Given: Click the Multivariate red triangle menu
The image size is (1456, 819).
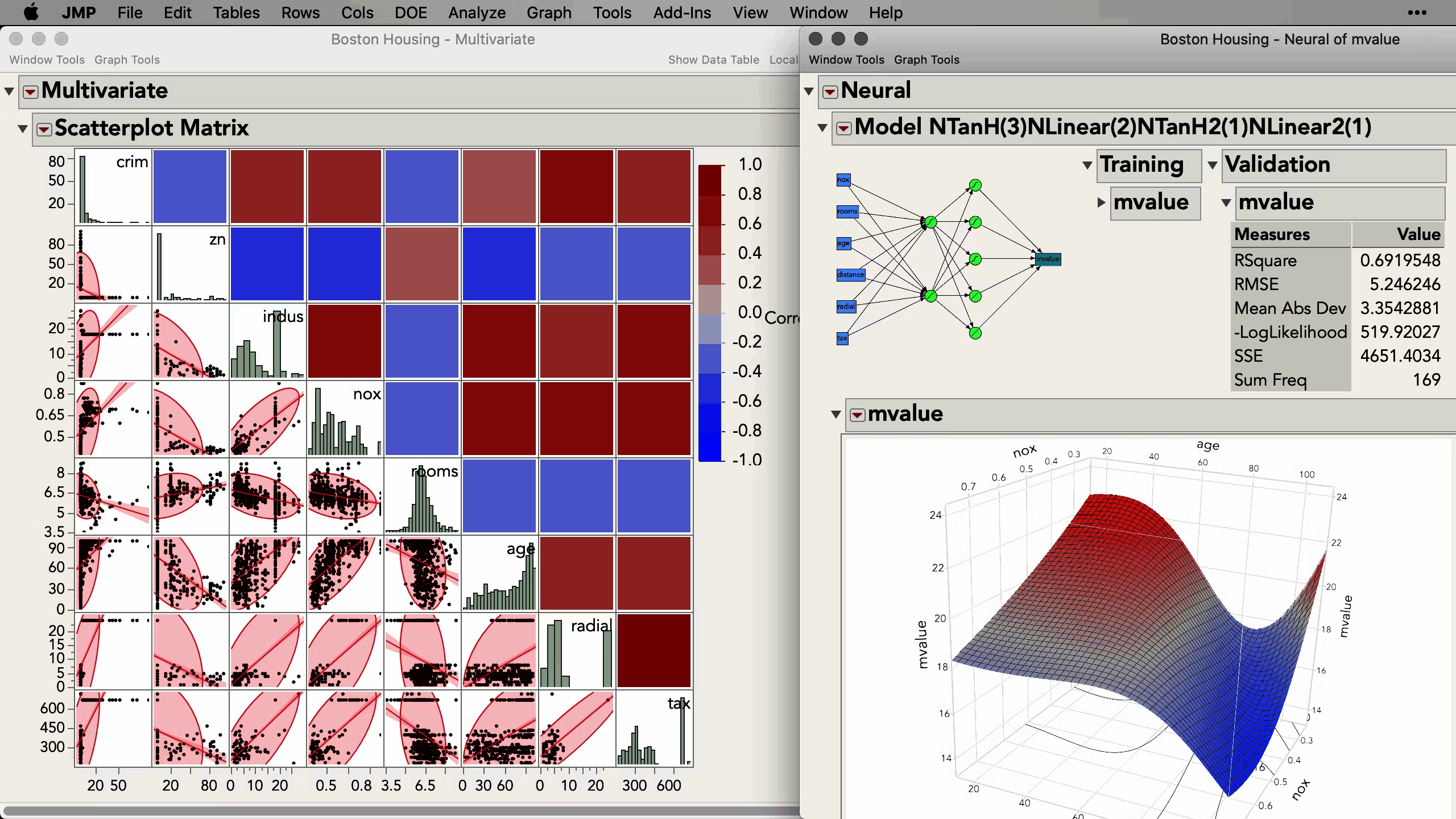Looking at the screenshot, I should click(31, 92).
